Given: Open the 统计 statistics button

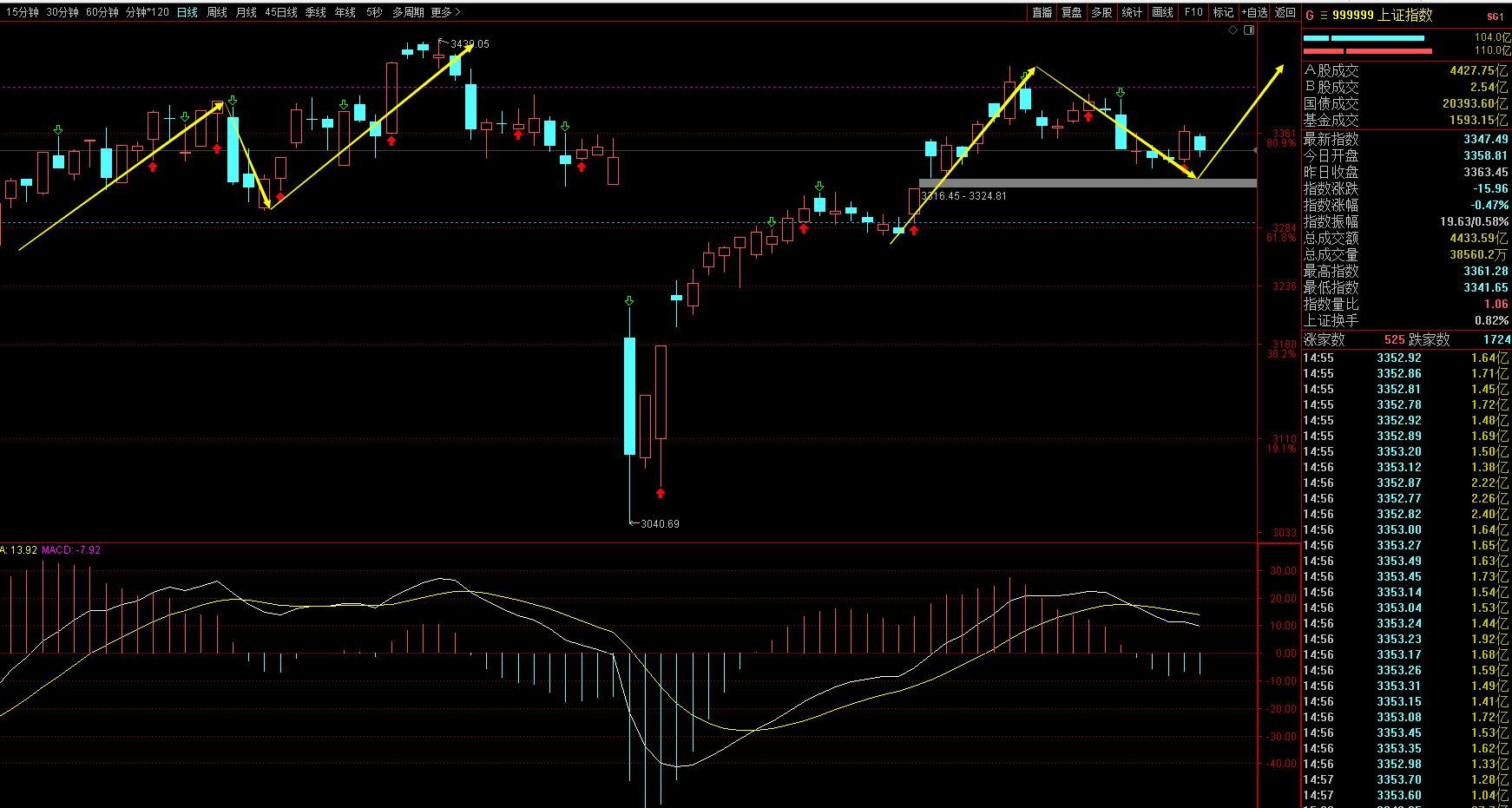Looking at the screenshot, I should click(1132, 12).
